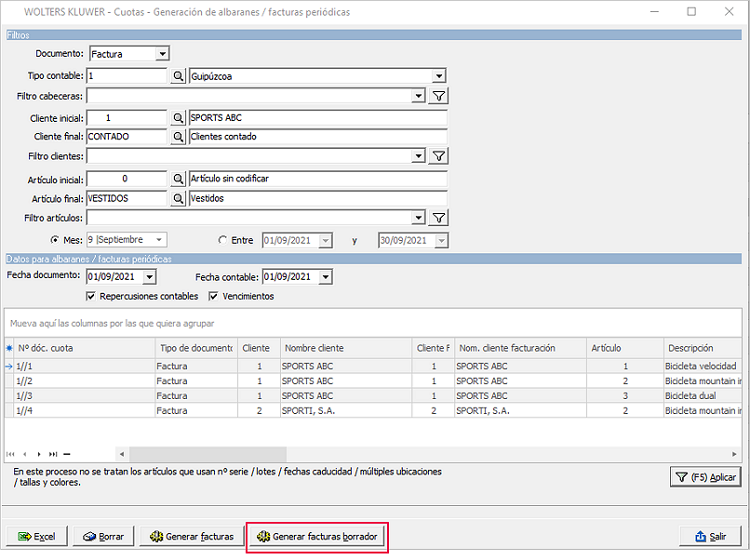Click the Bicicleta velocidad description cell
The height and width of the screenshot is (560, 750).
703,366
